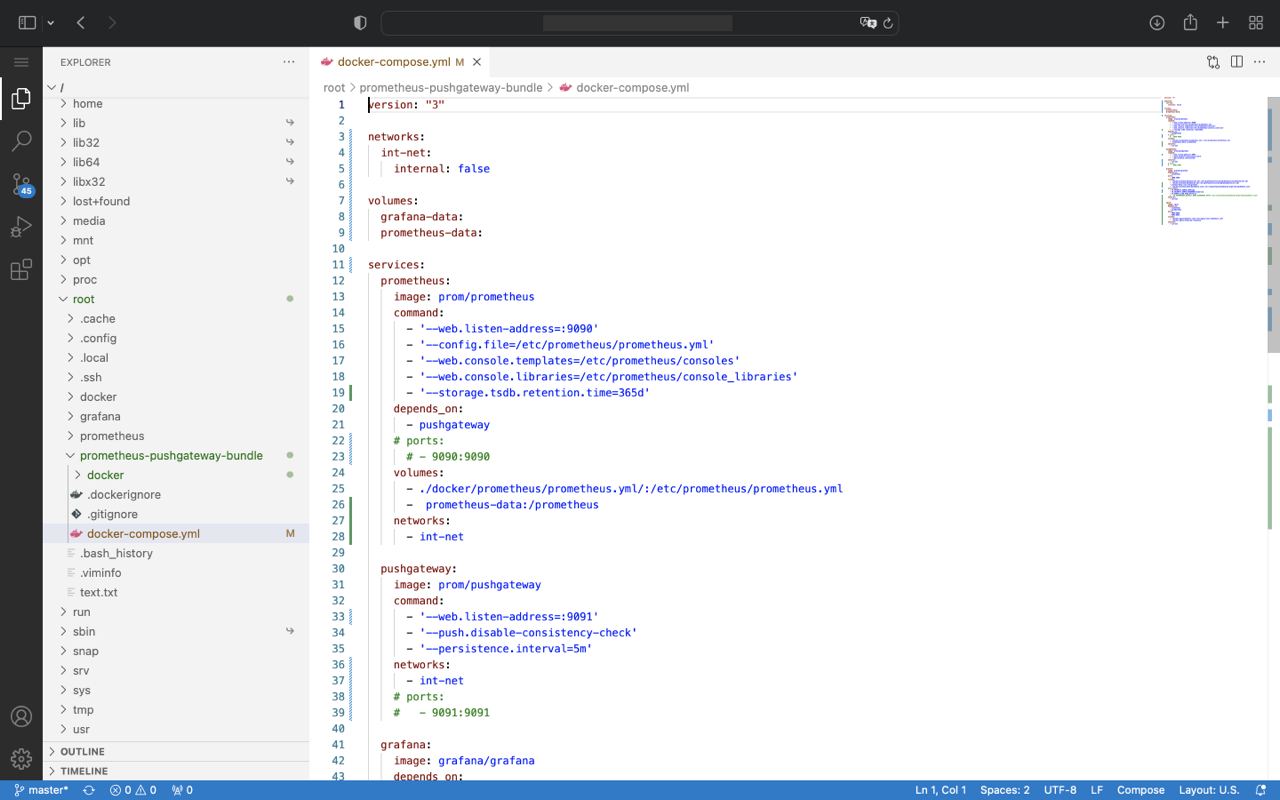Click the browser address bar
1280x800 pixels.
click(x=639, y=22)
